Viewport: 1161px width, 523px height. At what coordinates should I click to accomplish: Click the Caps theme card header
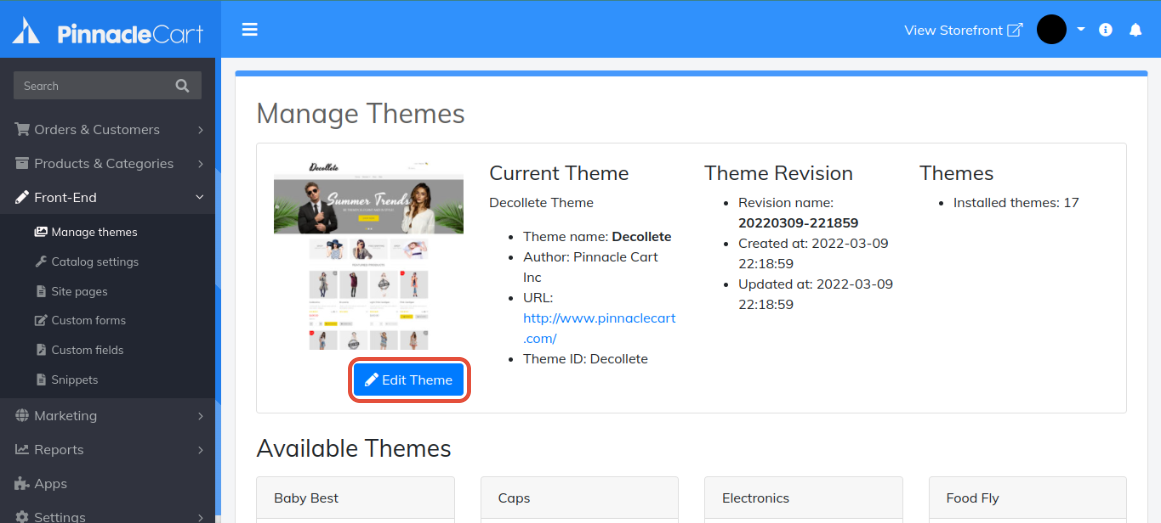580,498
